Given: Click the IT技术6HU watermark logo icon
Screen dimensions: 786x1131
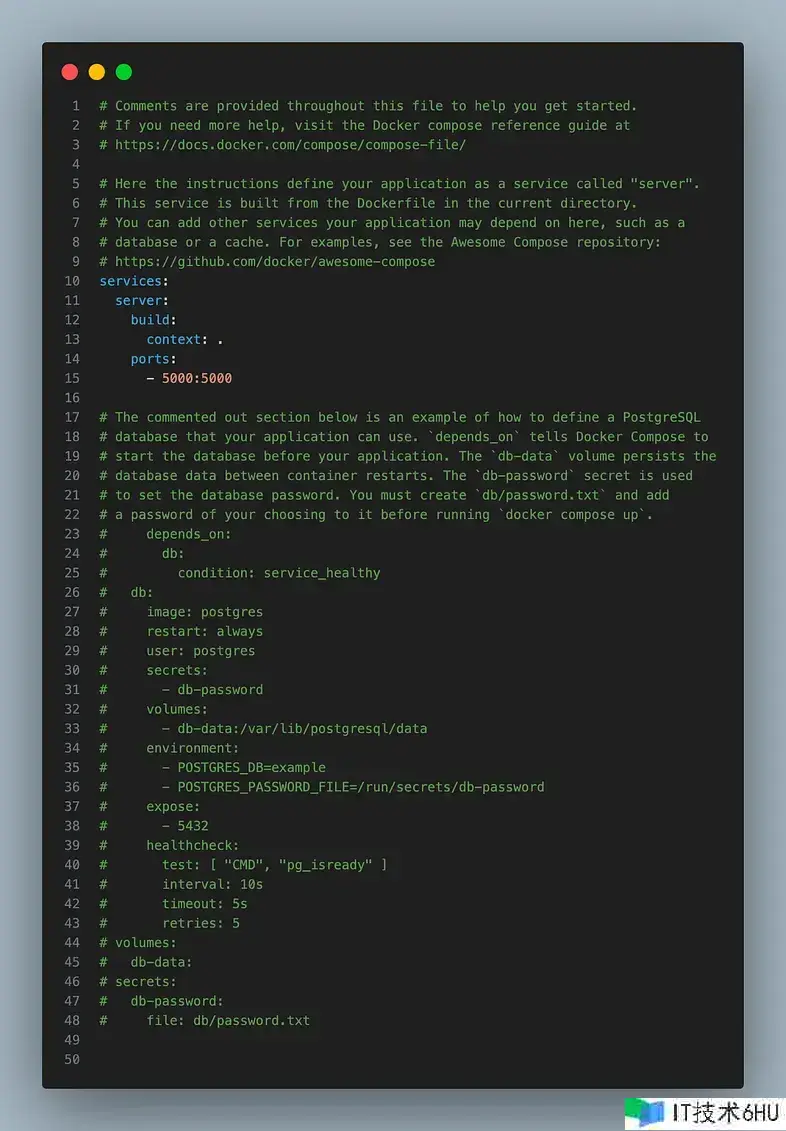Looking at the screenshot, I should (645, 1112).
